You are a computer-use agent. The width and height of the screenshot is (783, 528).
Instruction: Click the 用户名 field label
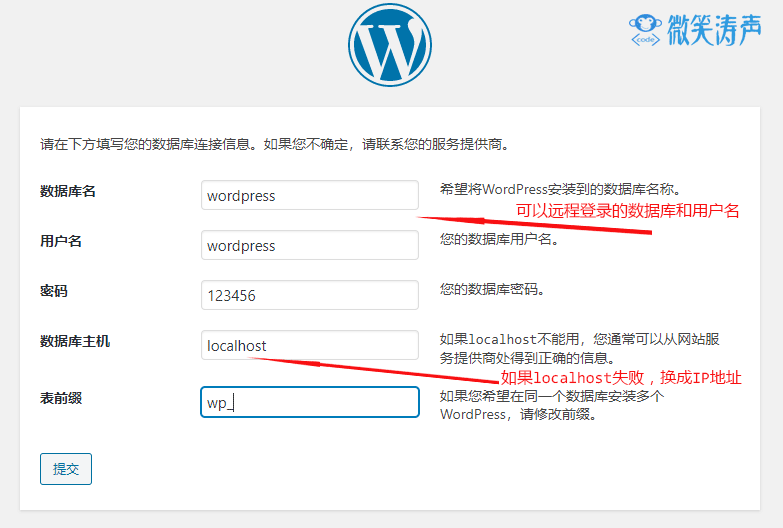(61, 241)
